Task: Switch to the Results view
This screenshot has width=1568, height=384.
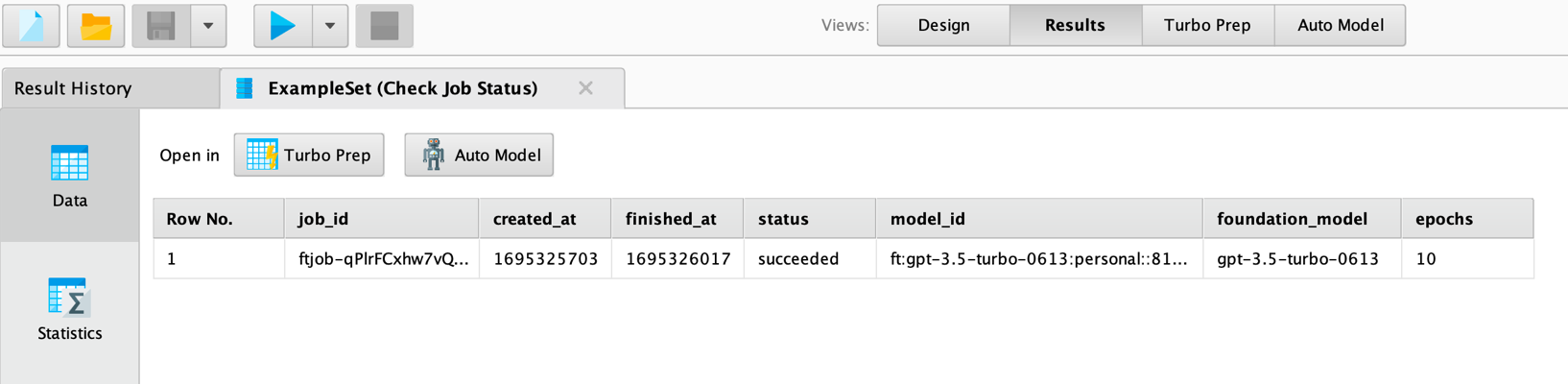Action: 1075,26
